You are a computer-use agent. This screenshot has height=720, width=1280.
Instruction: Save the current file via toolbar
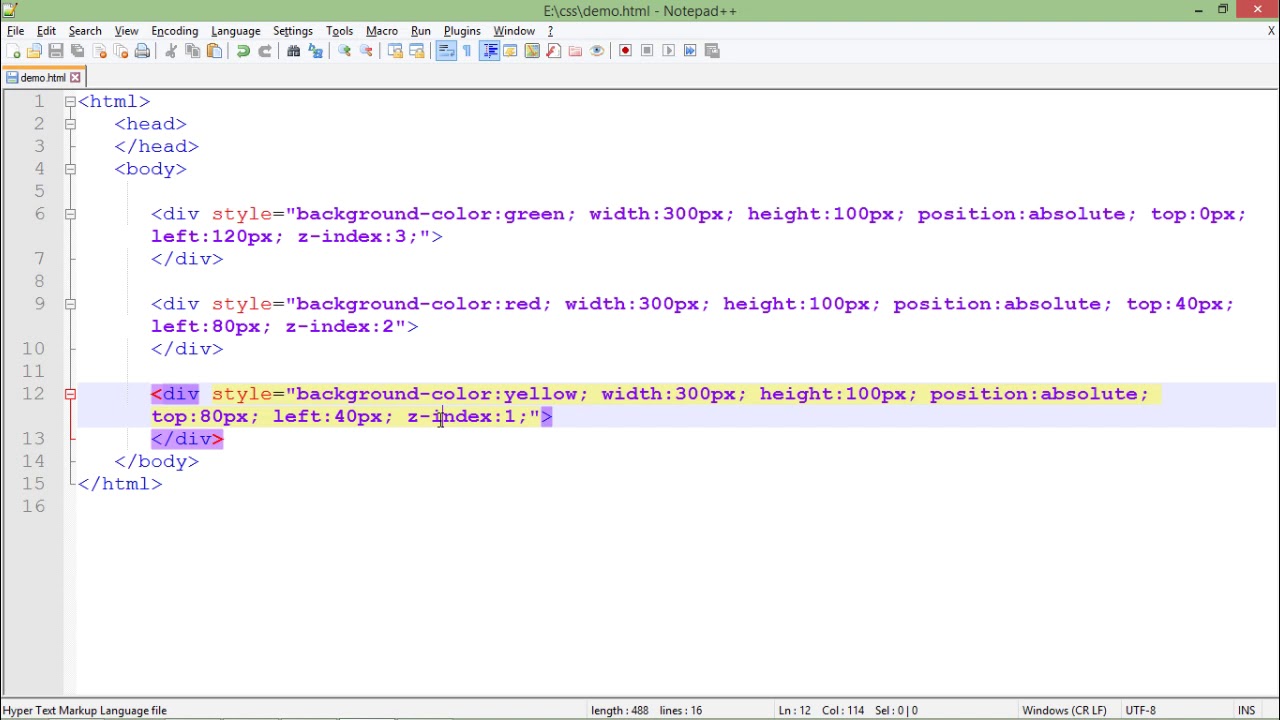pyautogui.click(x=56, y=51)
